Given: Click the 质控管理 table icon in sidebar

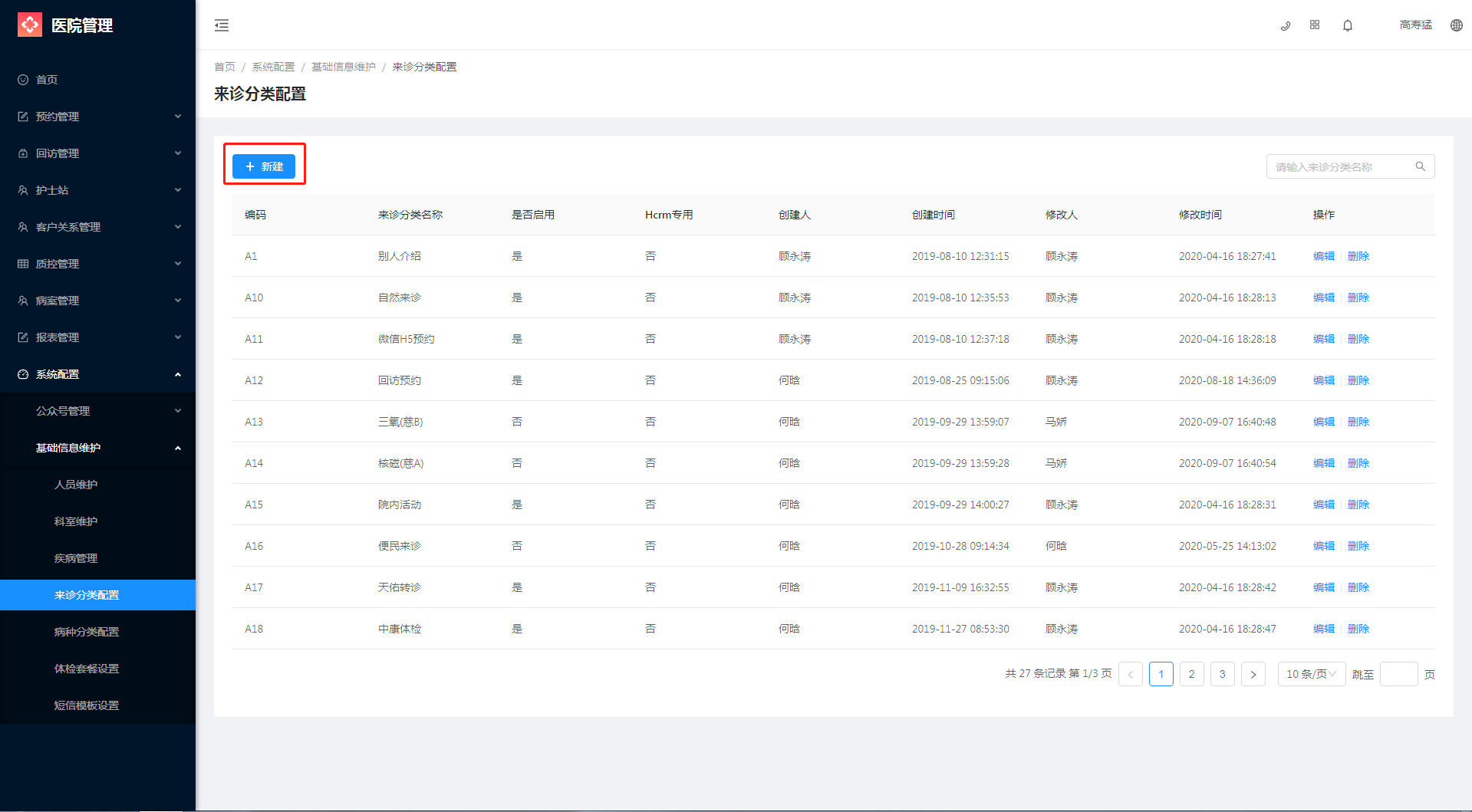Looking at the screenshot, I should pyautogui.click(x=23, y=264).
